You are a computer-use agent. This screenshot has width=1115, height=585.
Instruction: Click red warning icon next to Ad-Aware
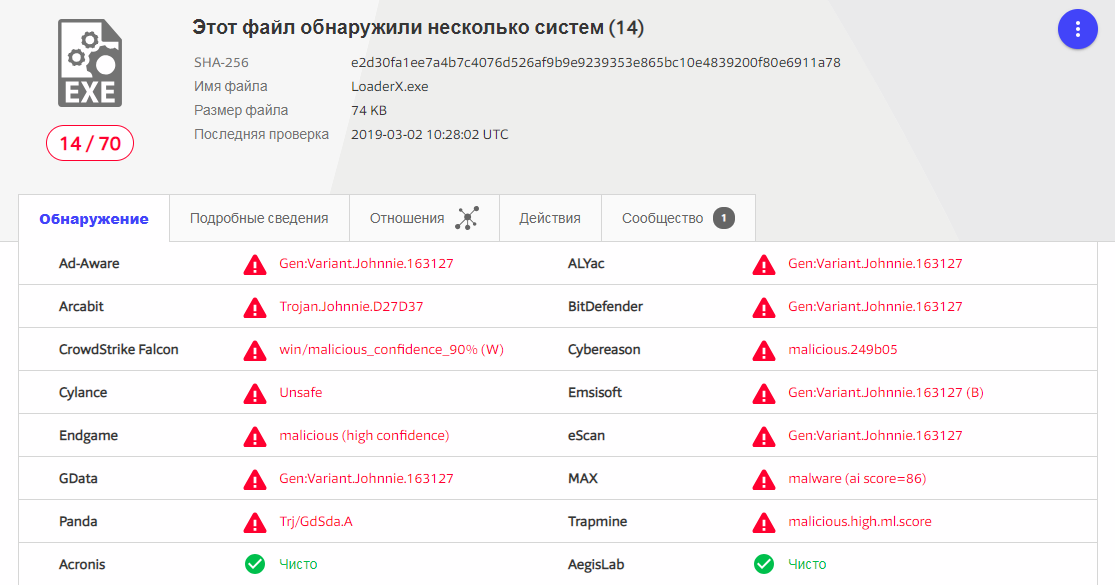point(255,264)
